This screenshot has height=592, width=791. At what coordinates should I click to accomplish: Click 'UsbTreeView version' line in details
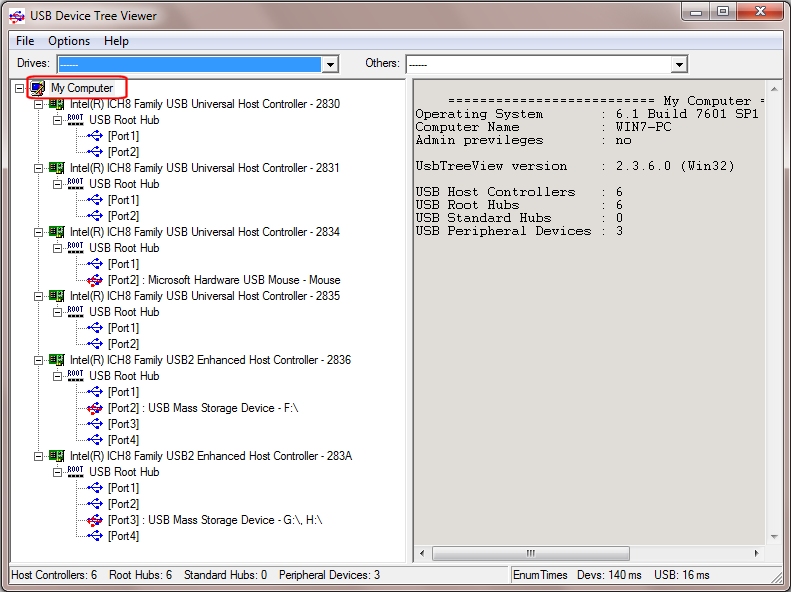point(575,166)
